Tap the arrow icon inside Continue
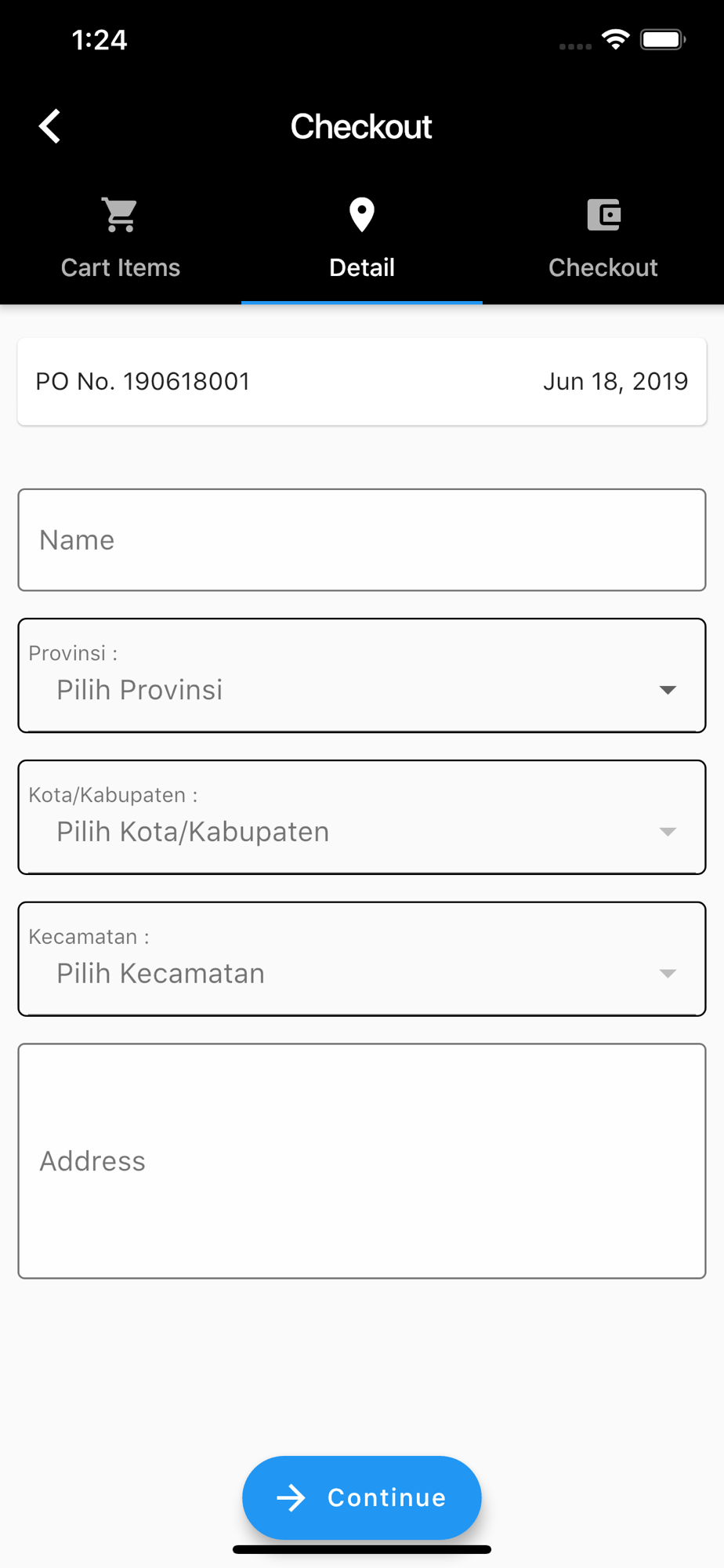Image resolution: width=724 pixels, height=1568 pixels. coord(291,1497)
